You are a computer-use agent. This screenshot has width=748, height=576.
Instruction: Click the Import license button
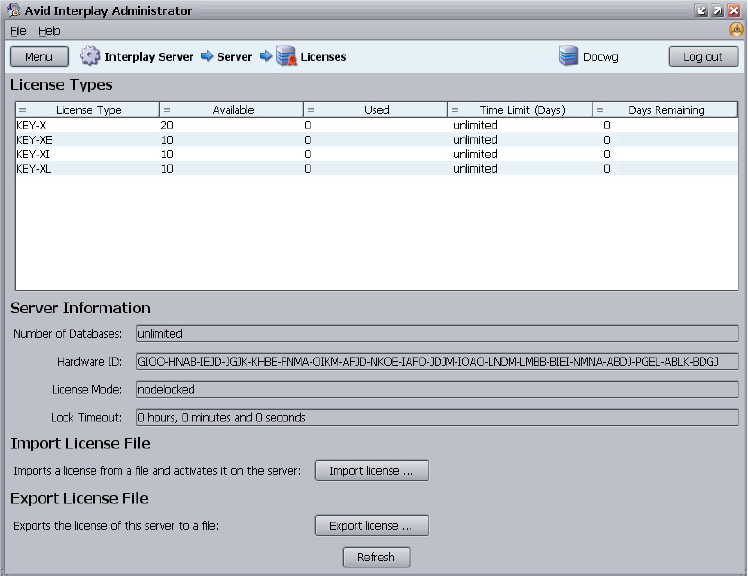[x=372, y=471]
